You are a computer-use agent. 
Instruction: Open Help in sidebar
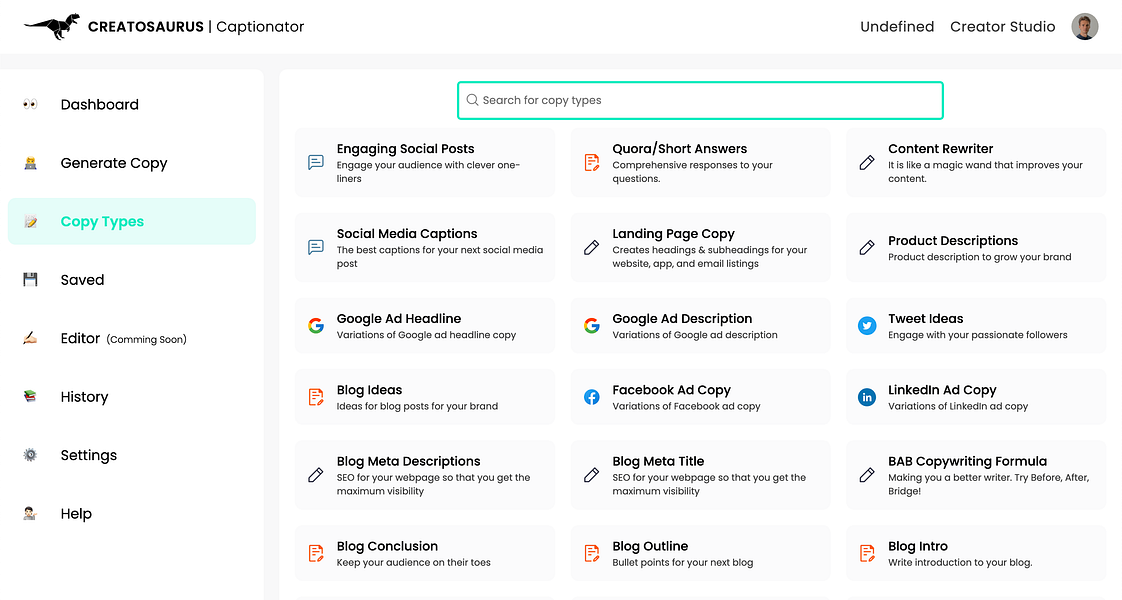(132, 513)
